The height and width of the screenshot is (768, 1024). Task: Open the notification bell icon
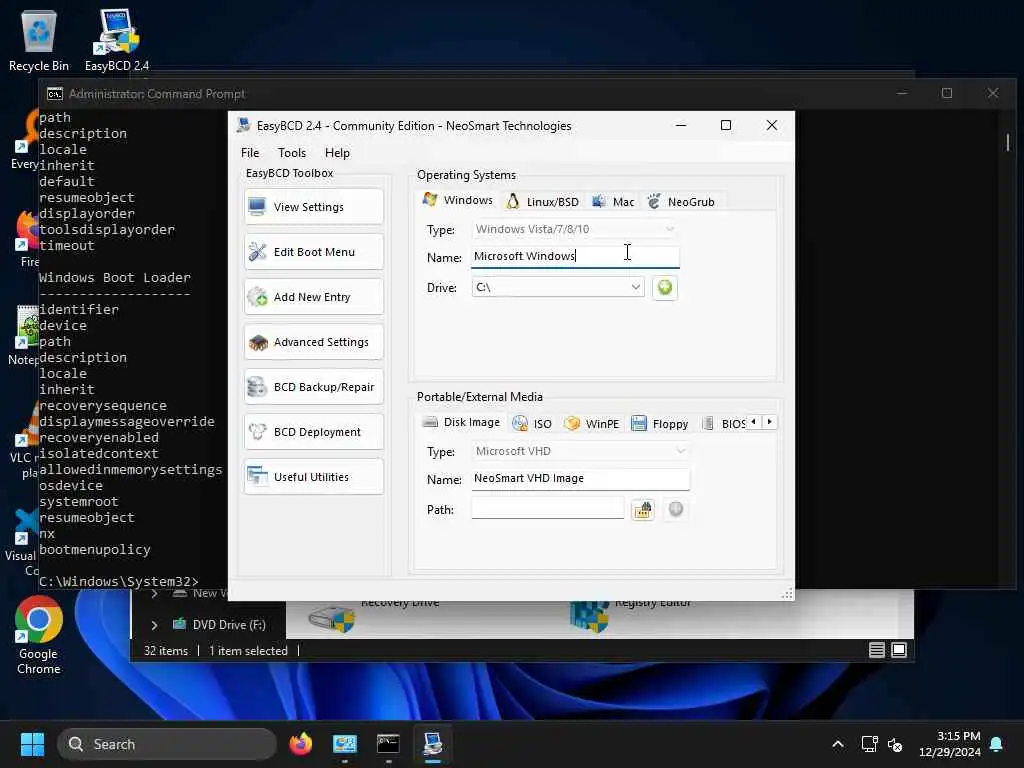[x=997, y=744]
